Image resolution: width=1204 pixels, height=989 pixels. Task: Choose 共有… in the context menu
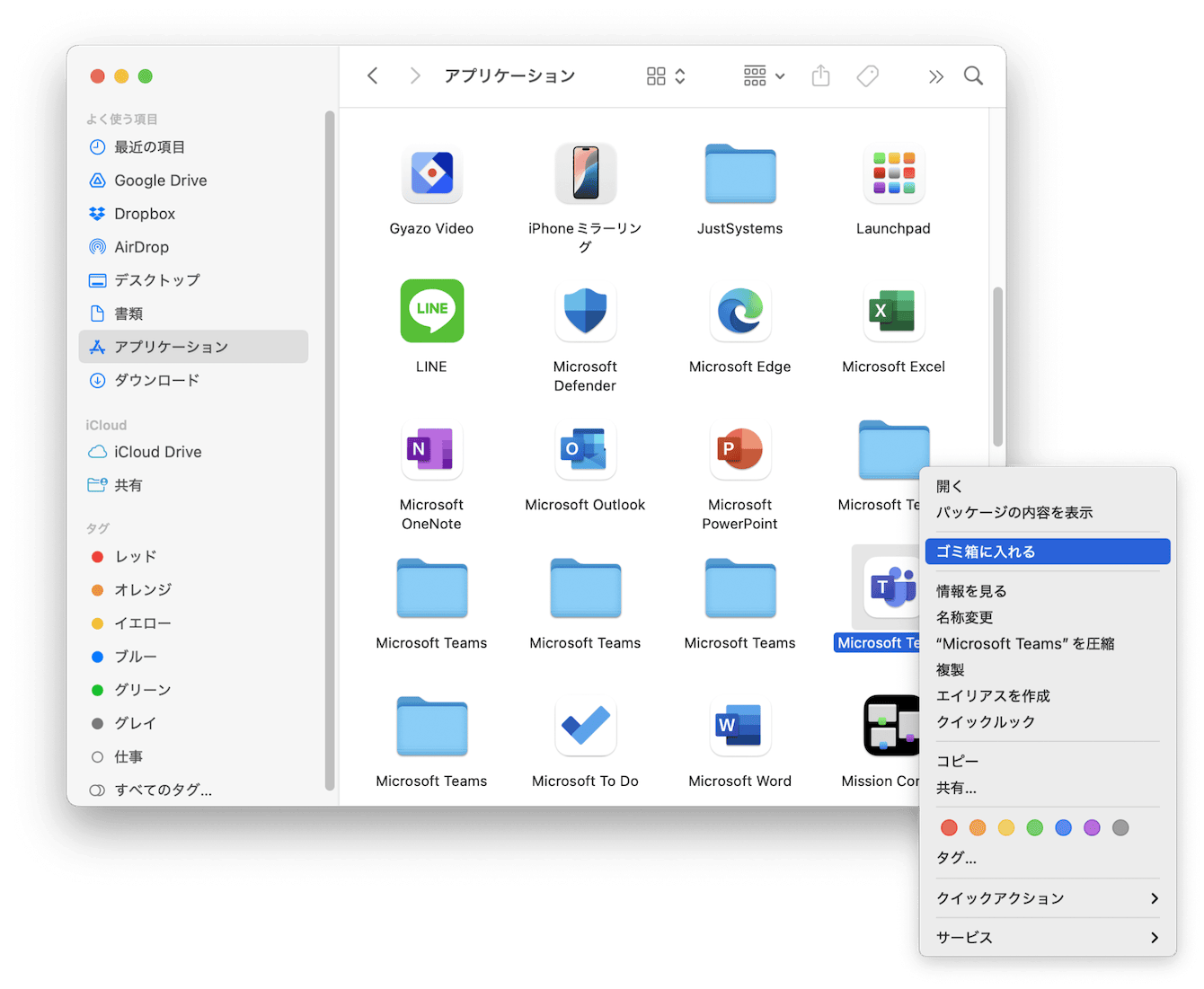click(x=1048, y=788)
